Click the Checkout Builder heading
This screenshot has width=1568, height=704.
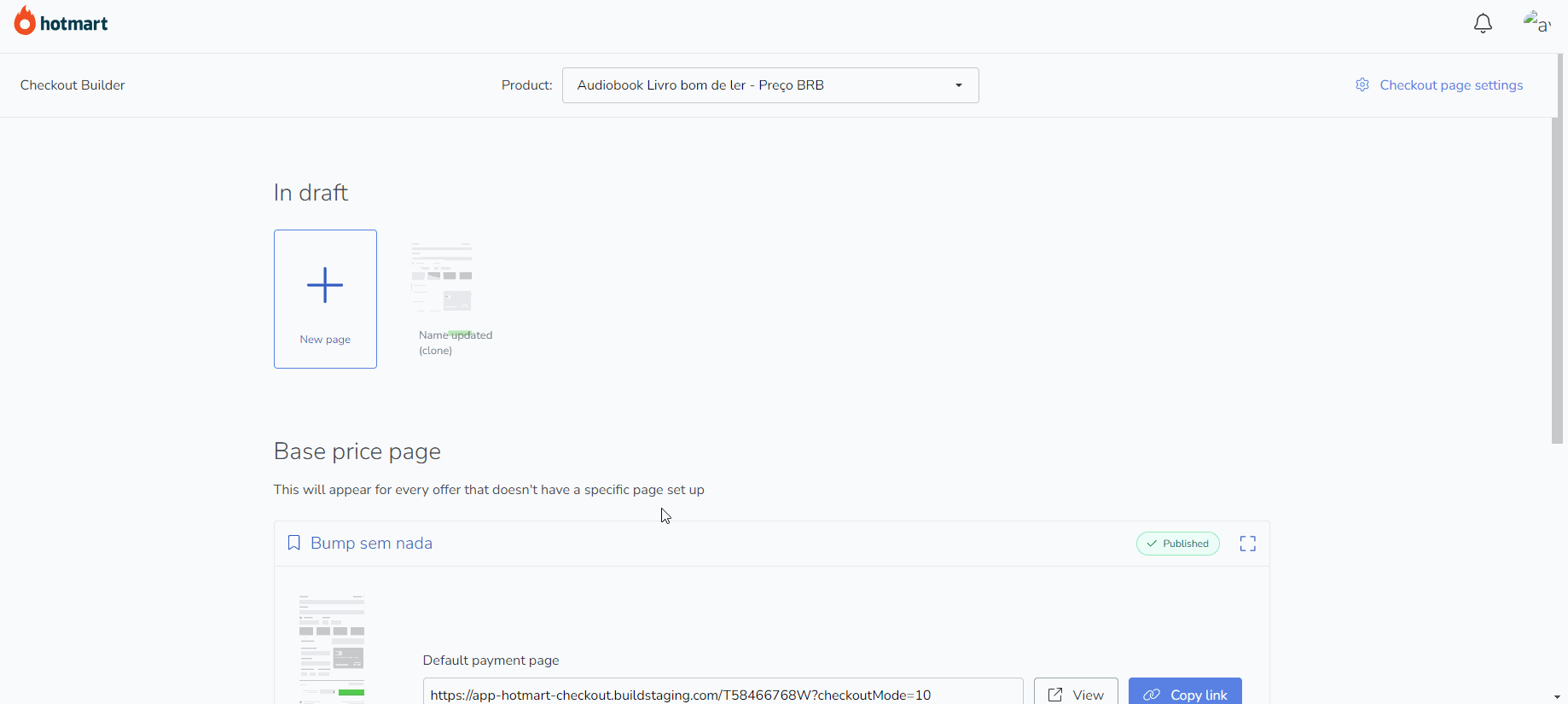click(x=73, y=85)
